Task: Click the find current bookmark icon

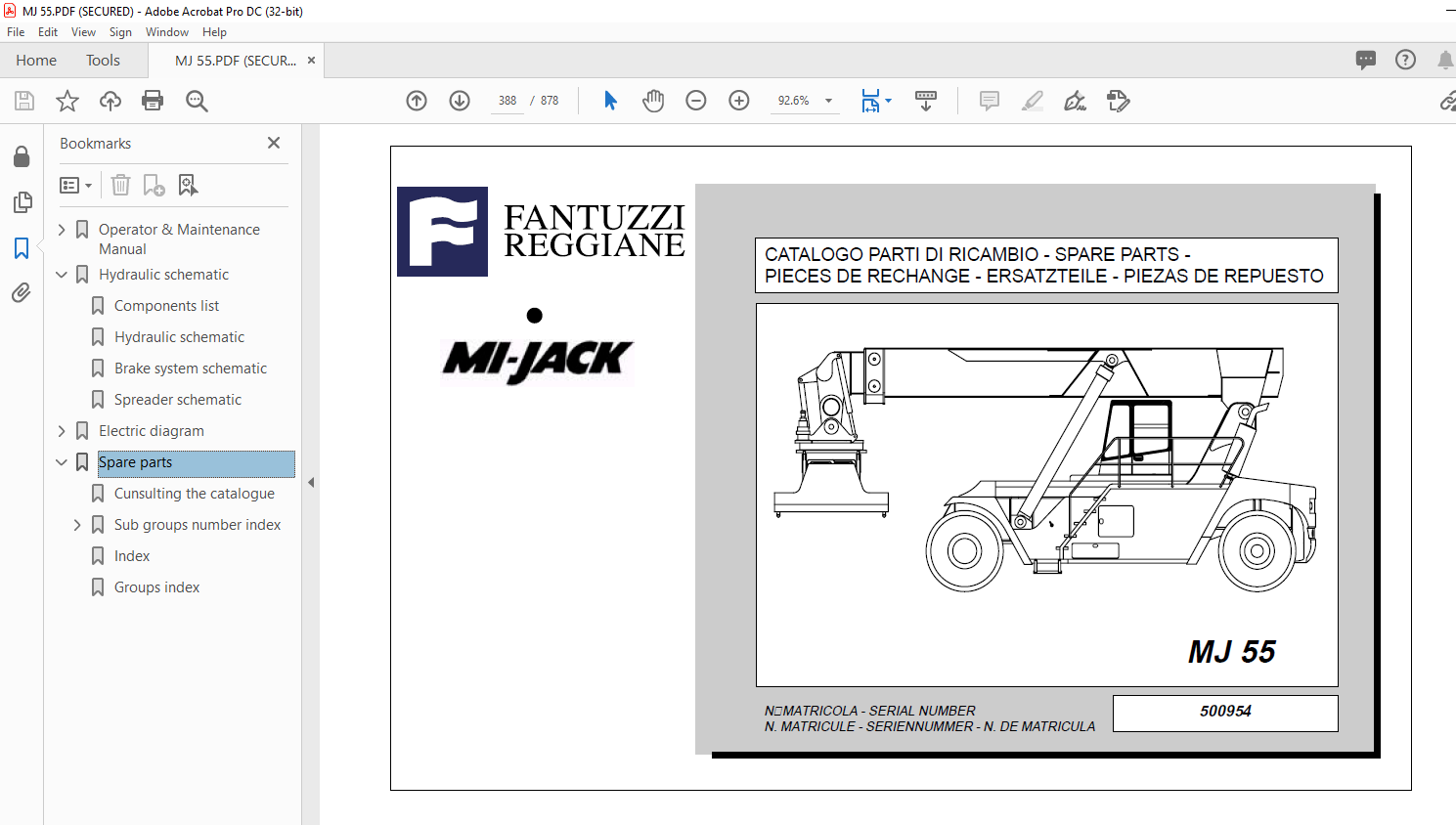Action: 188,185
